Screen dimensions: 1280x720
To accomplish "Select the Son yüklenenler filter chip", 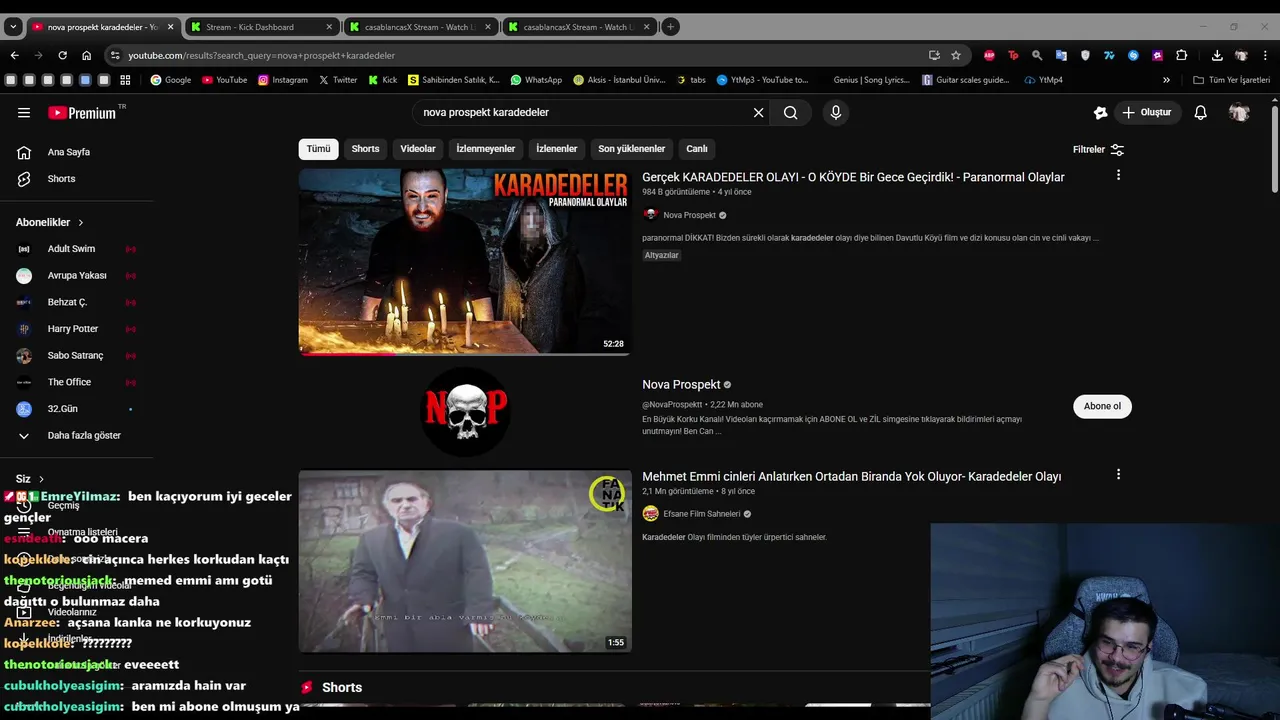I will point(632,149).
